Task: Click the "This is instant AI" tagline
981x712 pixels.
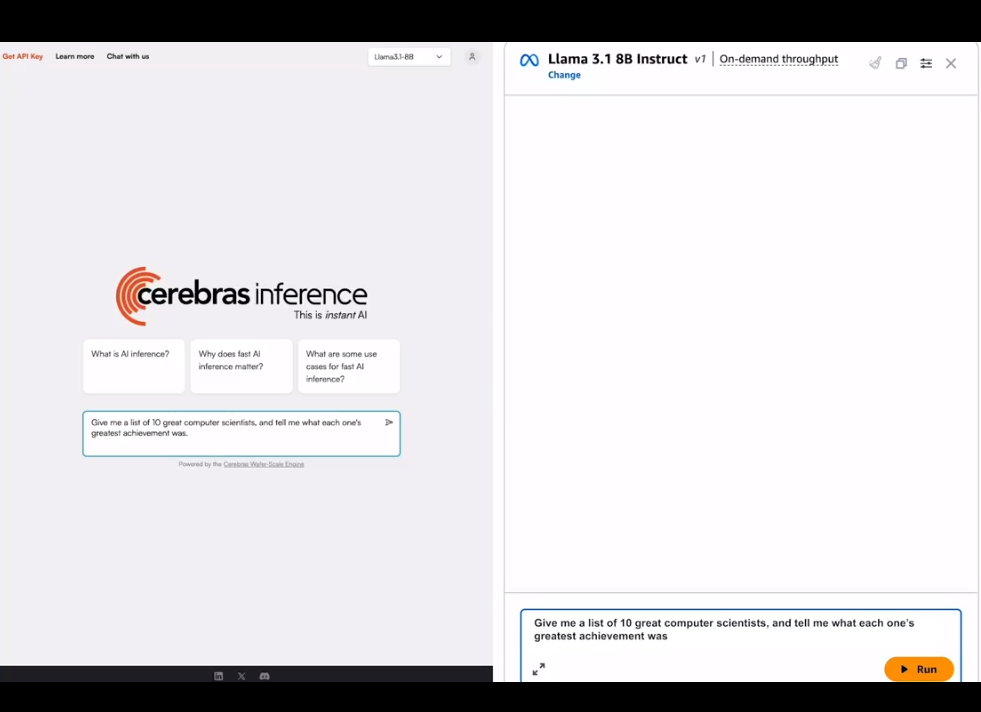Action: tap(330, 315)
